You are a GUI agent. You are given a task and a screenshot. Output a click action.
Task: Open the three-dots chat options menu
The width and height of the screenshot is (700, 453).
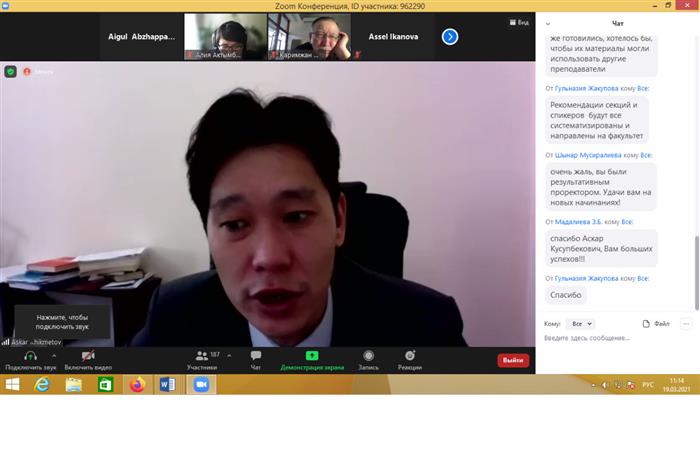(686, 324)
